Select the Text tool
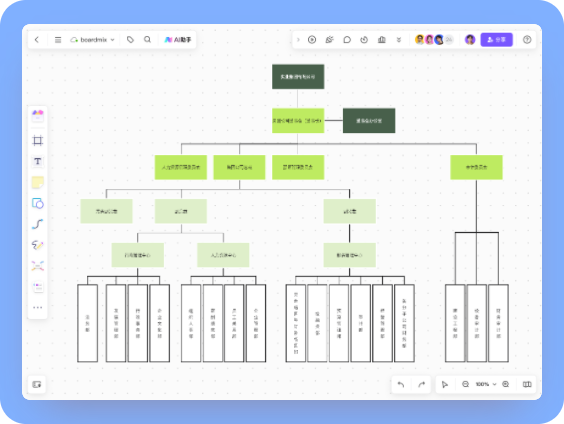564x424 pixels. pyautogui.click(x=38, y=161)
